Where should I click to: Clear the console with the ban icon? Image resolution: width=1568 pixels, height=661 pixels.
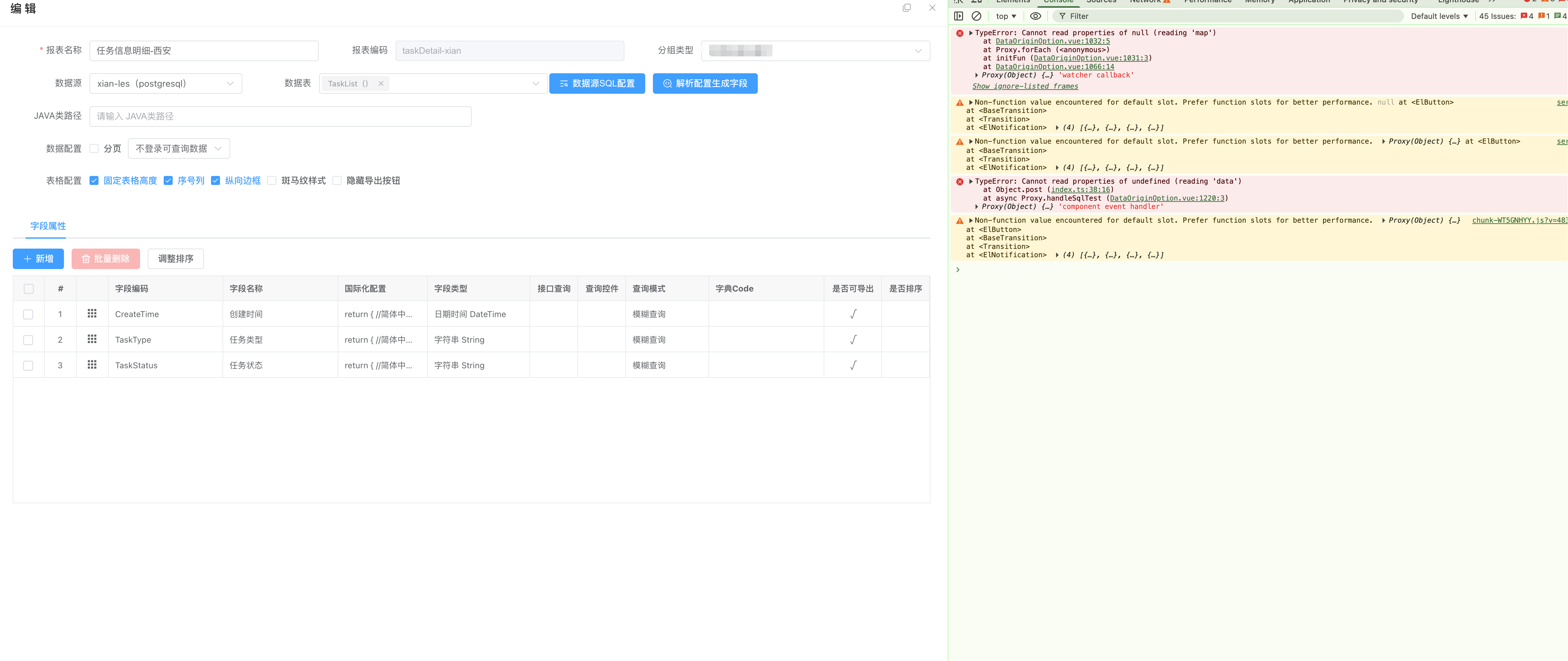pos(976,16)
